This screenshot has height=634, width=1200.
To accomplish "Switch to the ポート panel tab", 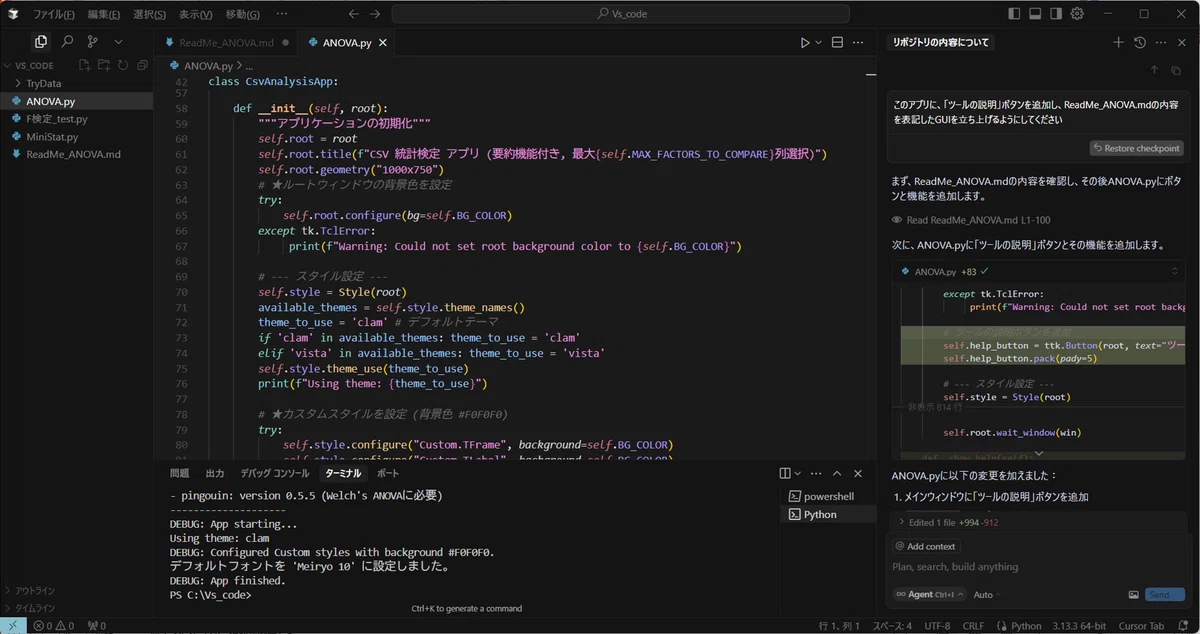I will tap(388, 473).
